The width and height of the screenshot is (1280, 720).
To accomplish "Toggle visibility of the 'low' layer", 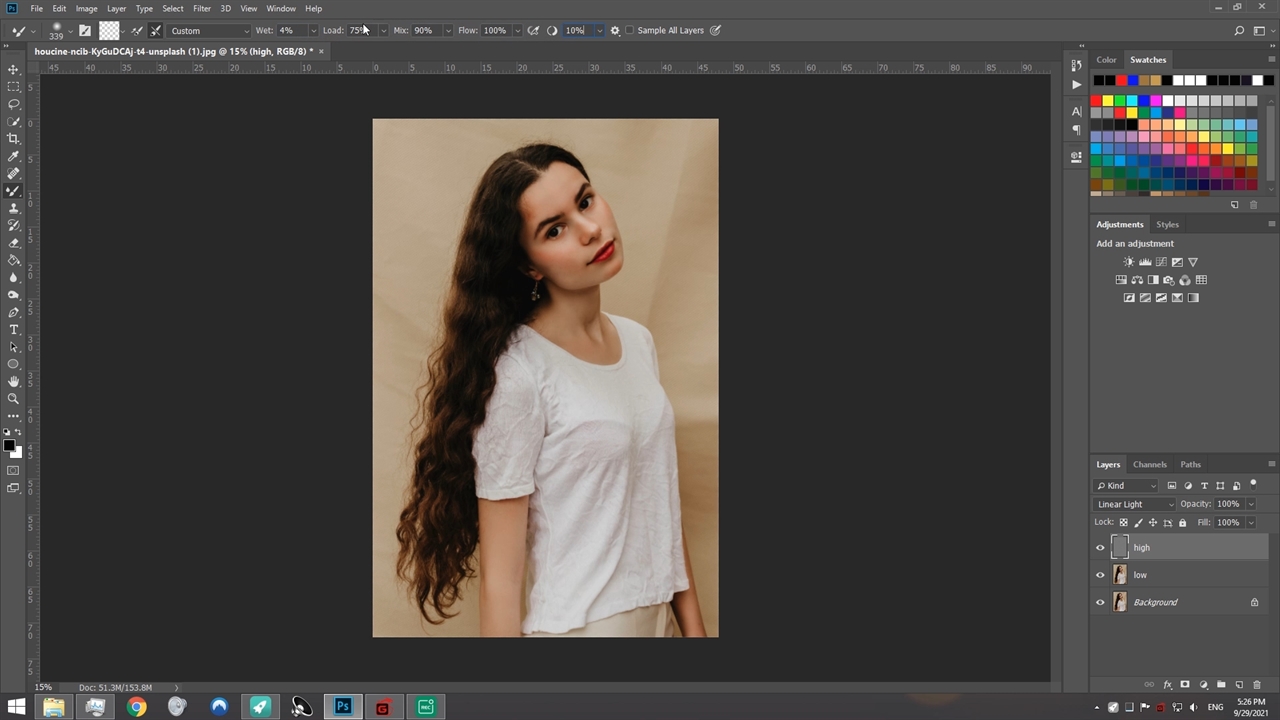I will 1100,575.
